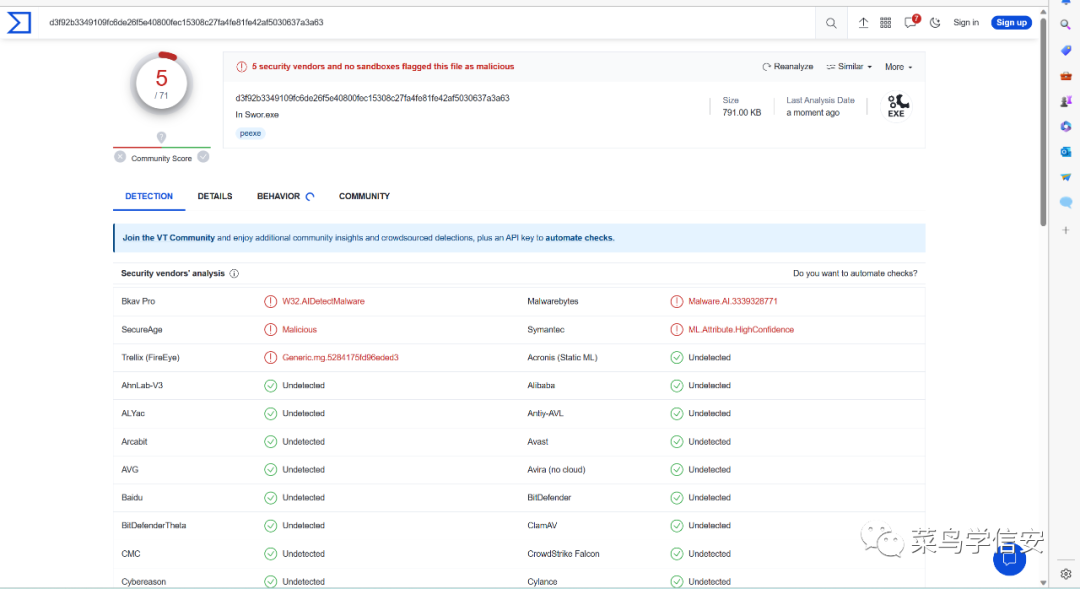Click the ClamAV undetected check icon
1080x589 pixels.
point(677,526)
